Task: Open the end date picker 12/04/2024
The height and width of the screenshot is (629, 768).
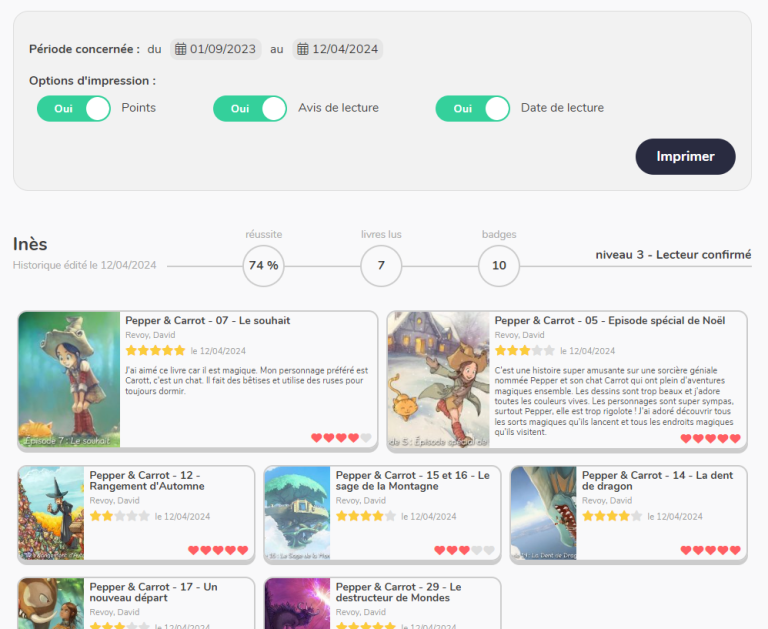Action: click(x=345, y=49)
